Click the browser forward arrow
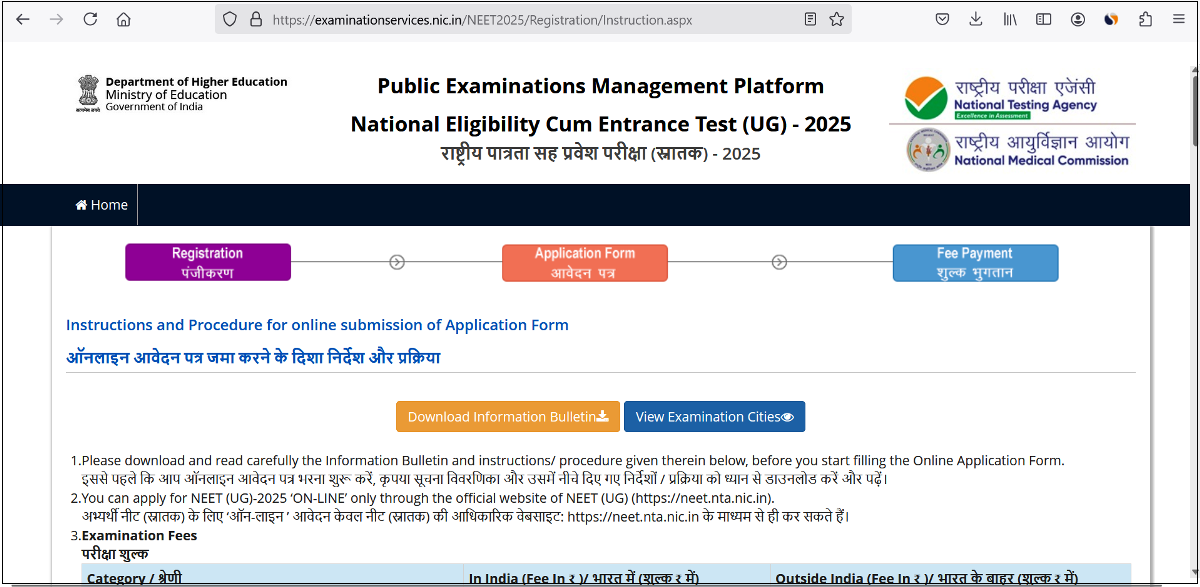Screen dimensions: 1200x587 (56, 19)
